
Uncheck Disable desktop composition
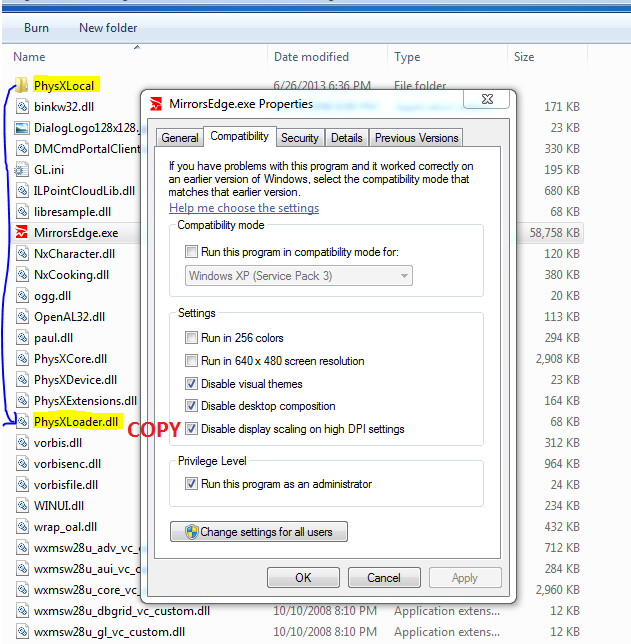pos(191,406)
